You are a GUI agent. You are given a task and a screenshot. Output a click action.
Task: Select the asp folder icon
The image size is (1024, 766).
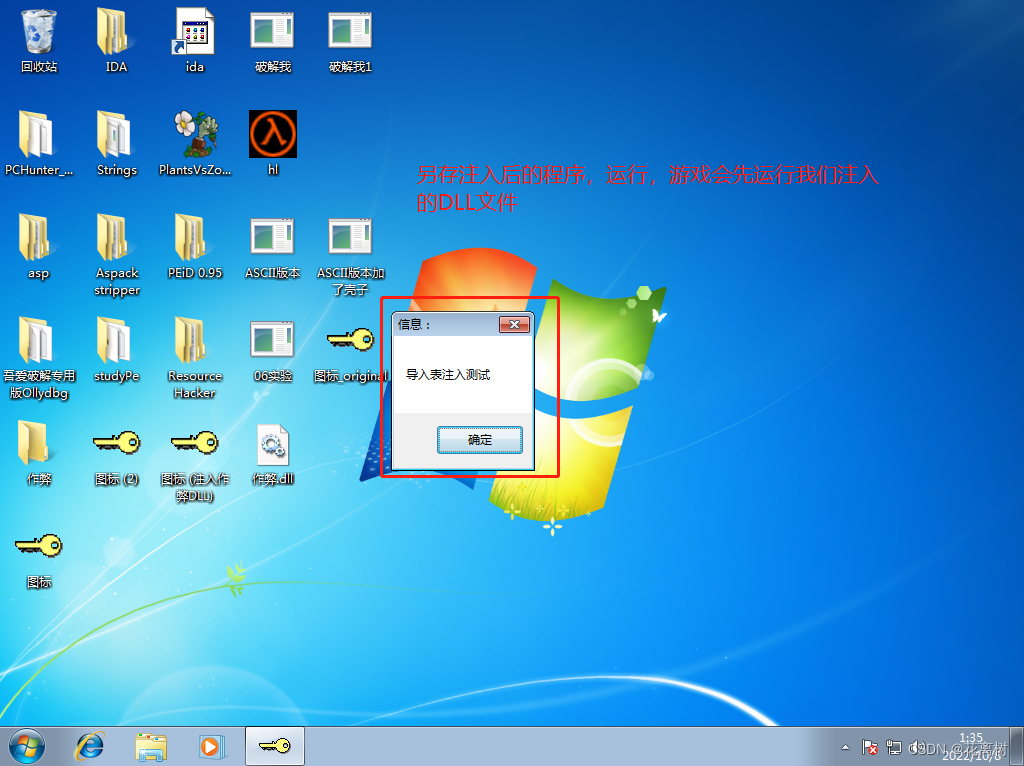click(37, 238)
